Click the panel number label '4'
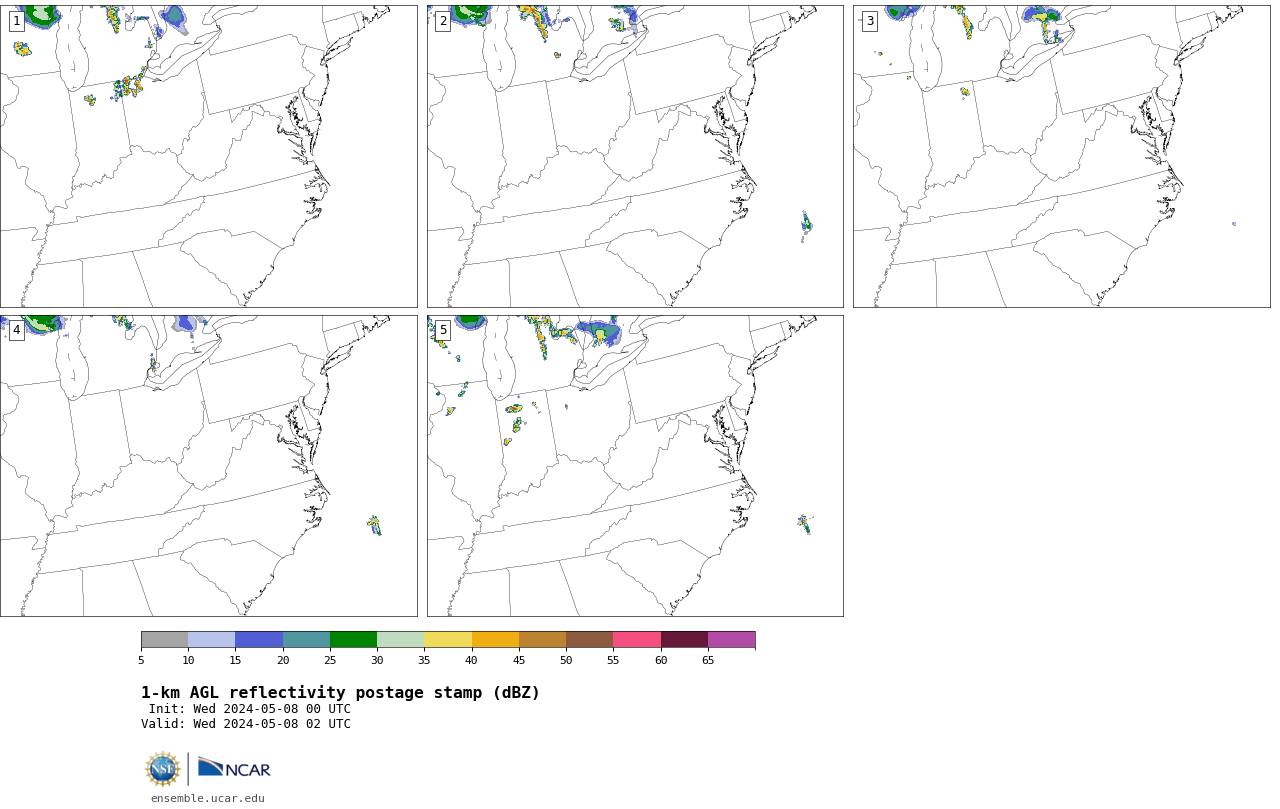Image resolution: width=1280 pixels, height=809 pixels. [16, 330]
